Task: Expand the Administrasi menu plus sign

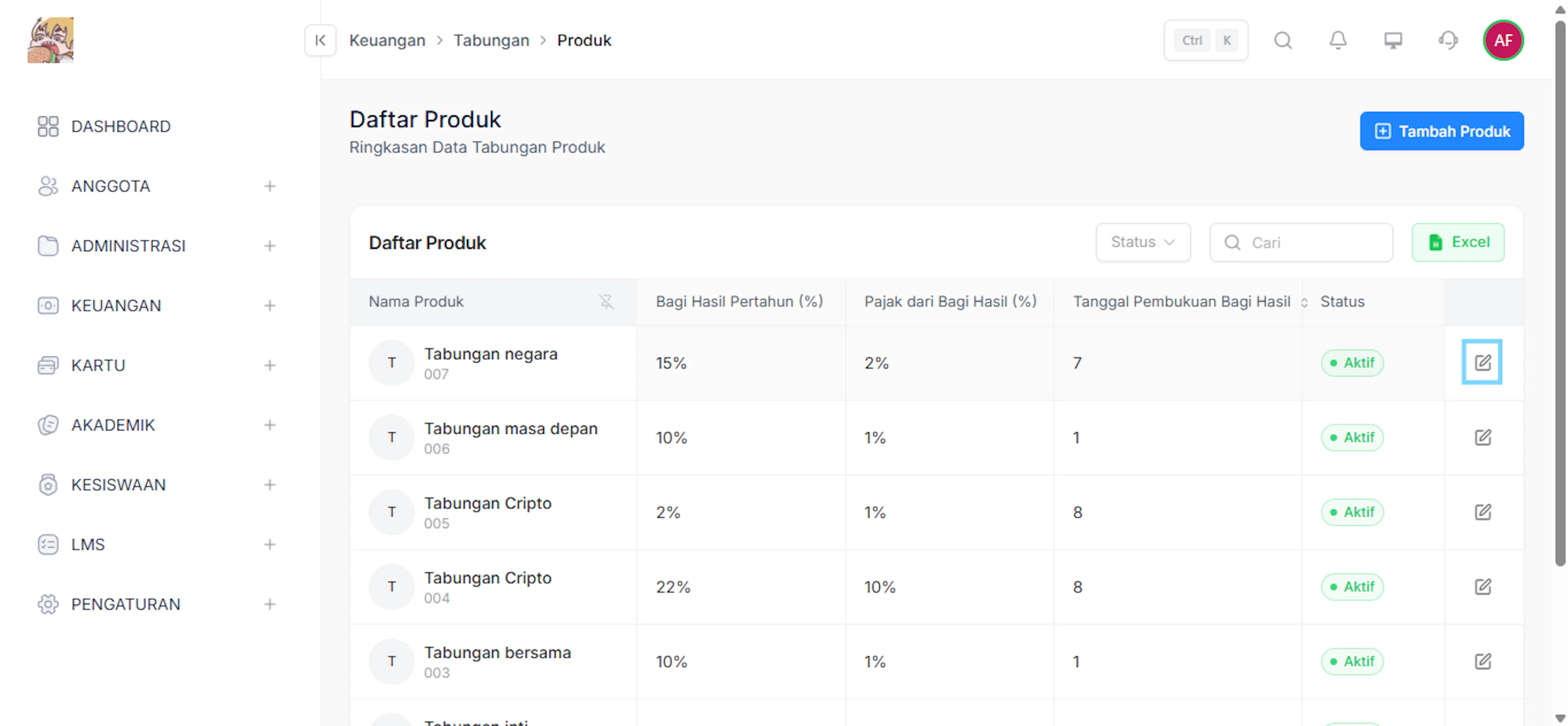Action: coord(269,246)
